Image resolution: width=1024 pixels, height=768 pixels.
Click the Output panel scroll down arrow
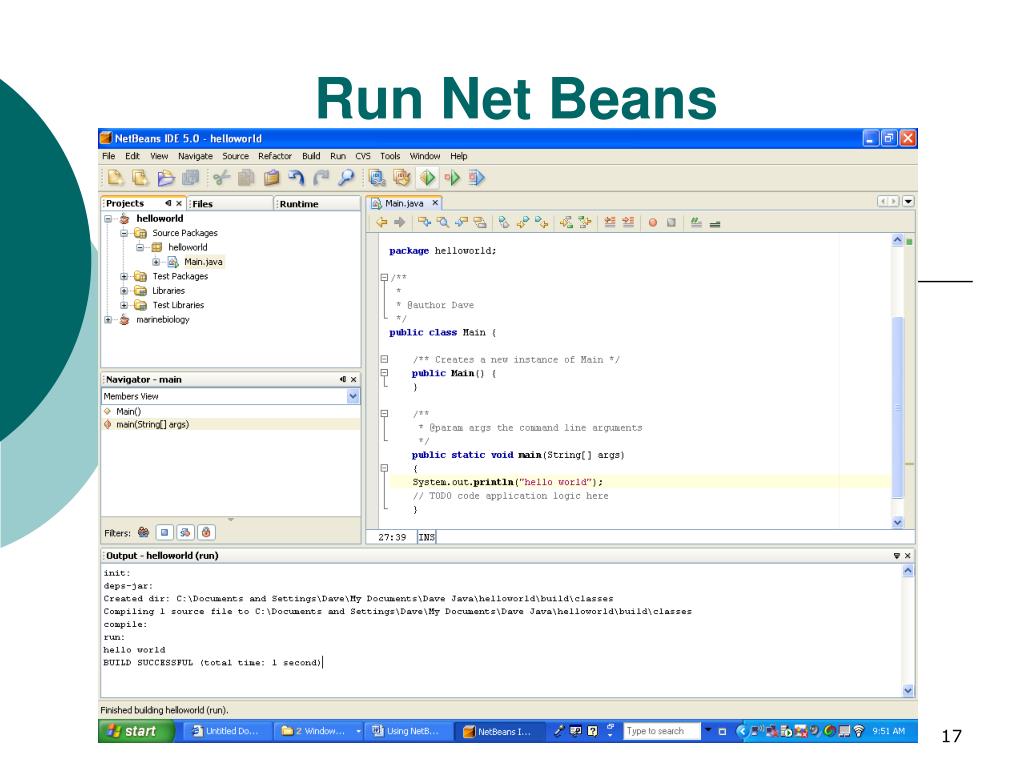point(908,690)
